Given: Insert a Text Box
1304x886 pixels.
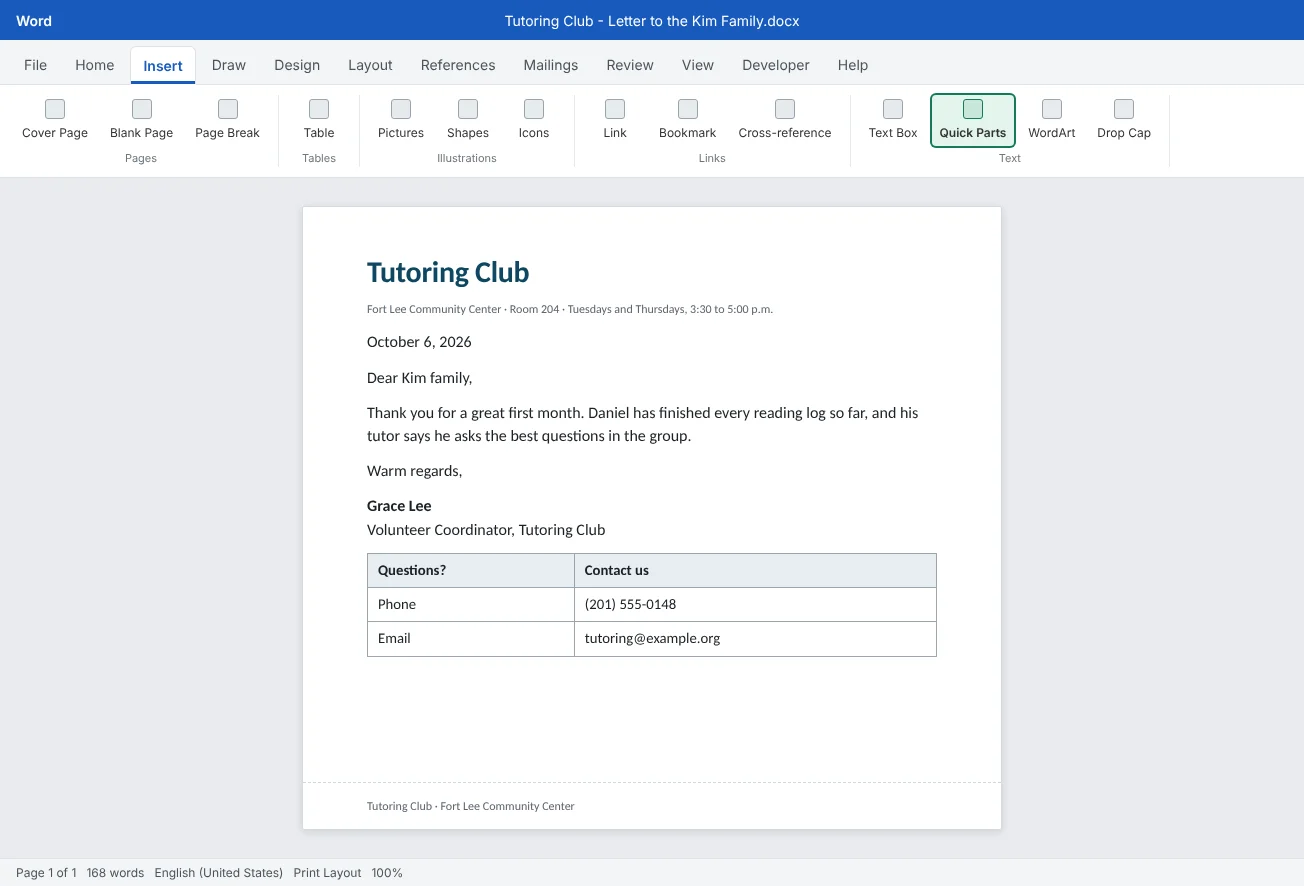Looking at the screenshot, I should click(893, 120).
